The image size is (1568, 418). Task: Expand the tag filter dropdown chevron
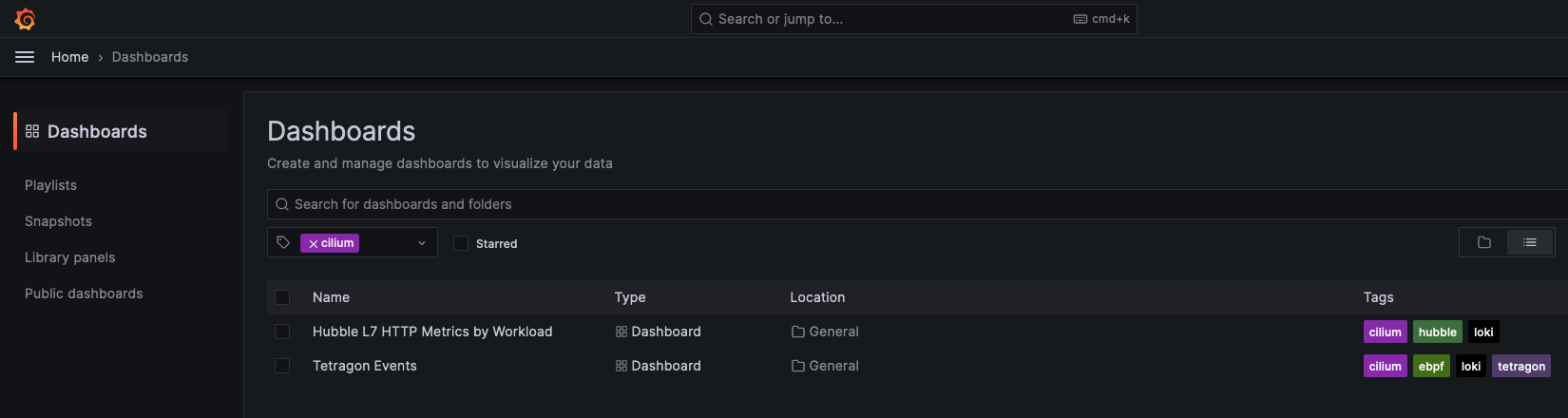[x=422, y=243]
